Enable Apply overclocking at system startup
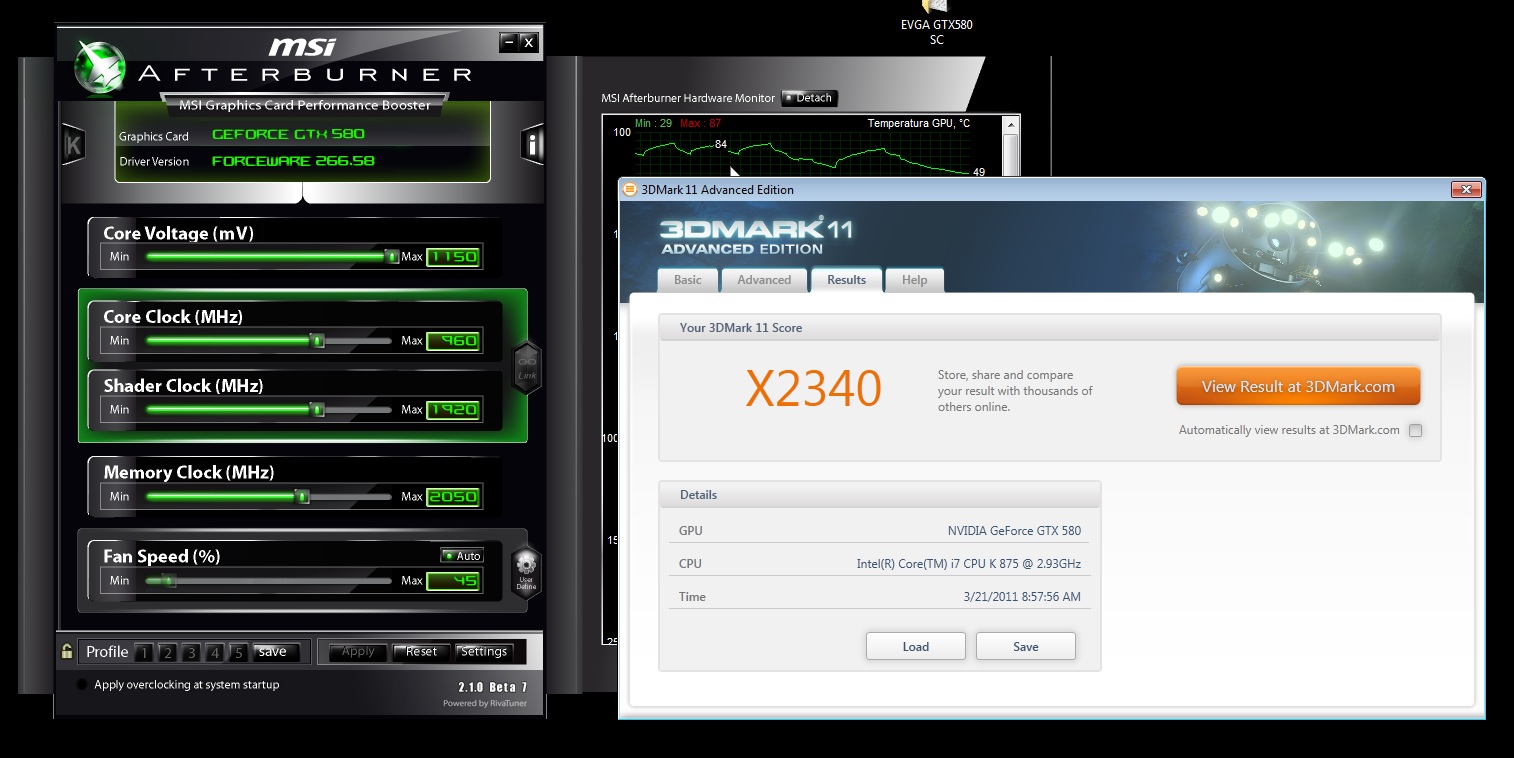Viewport: 1514px width, 758px height. pos(82,685)
